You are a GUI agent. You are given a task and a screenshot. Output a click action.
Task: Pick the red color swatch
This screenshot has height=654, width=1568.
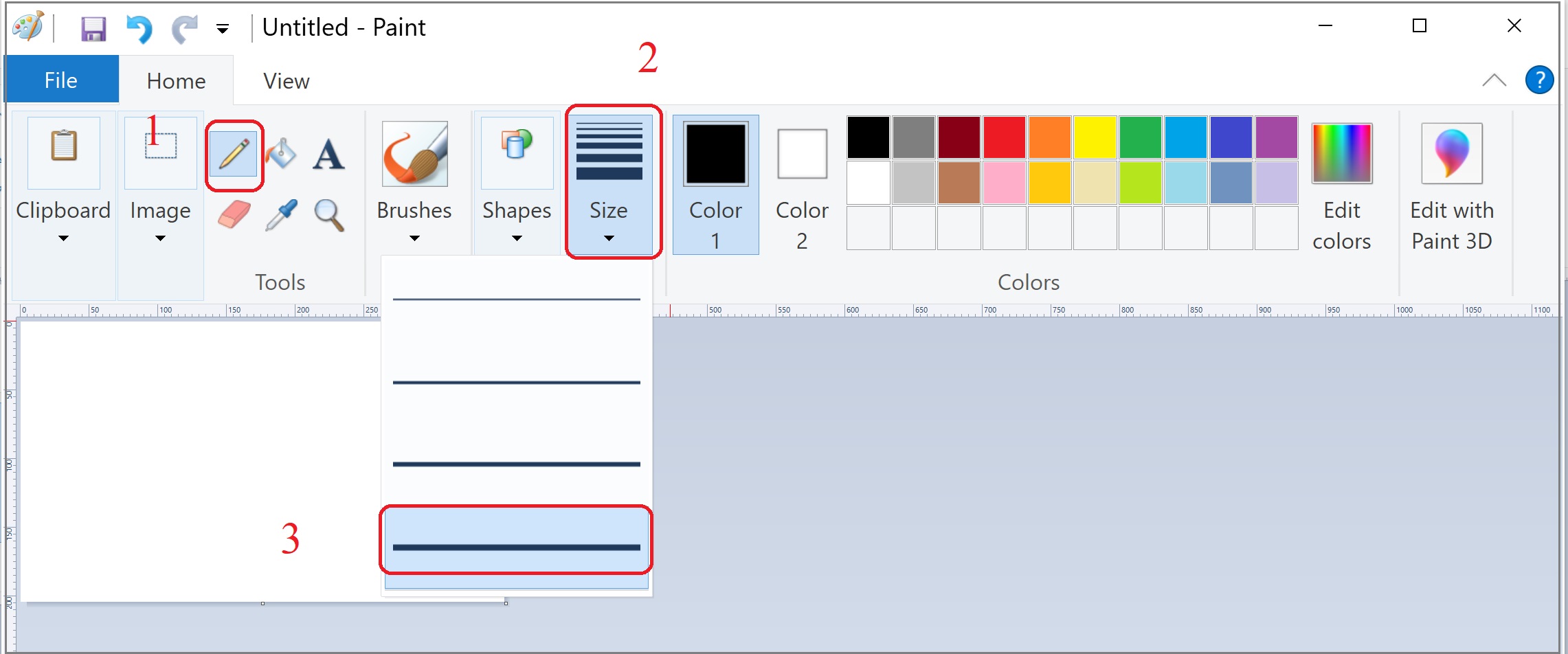[1004, 137]
